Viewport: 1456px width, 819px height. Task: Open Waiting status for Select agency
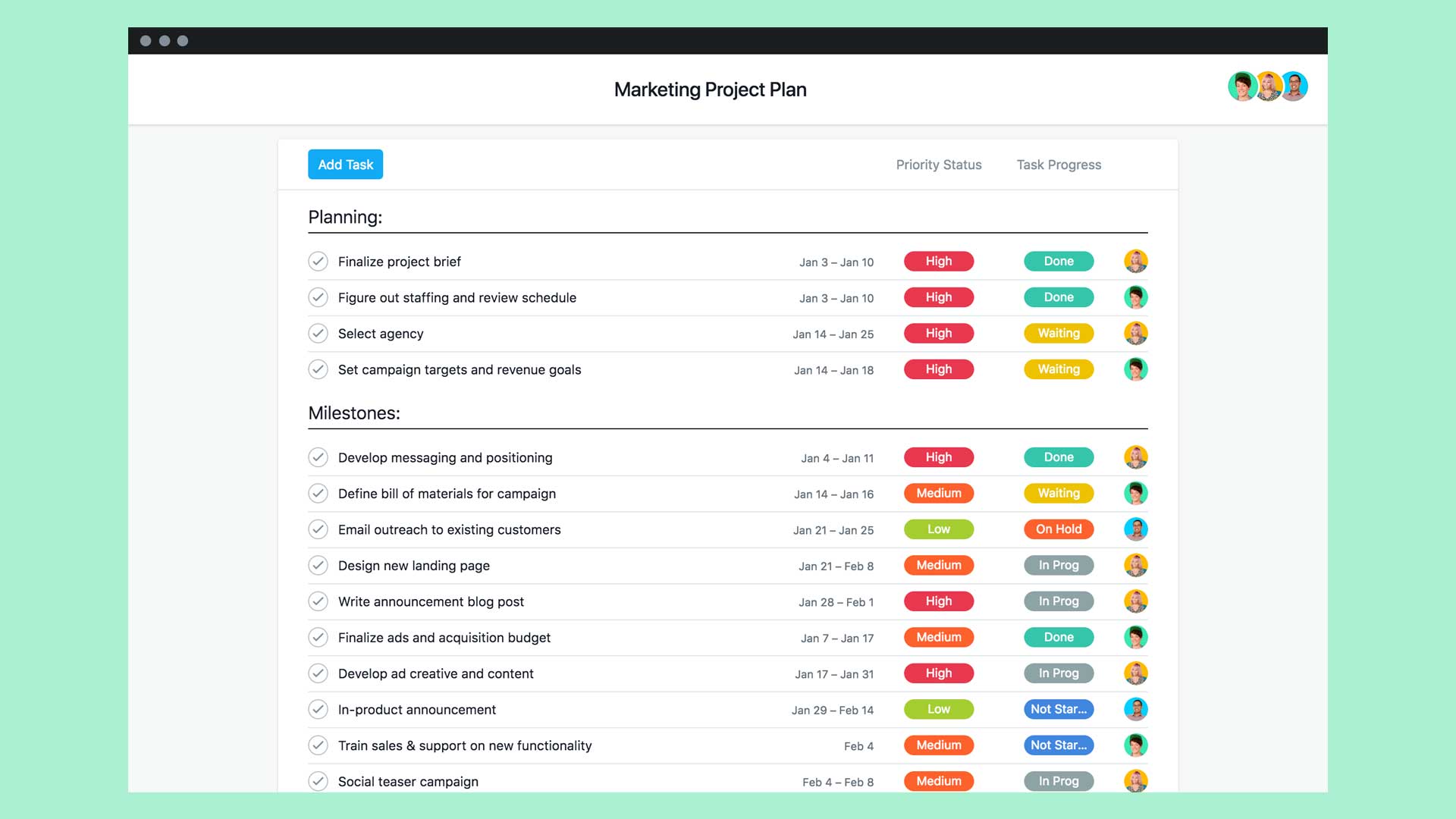pyautogui.click(x=1059, y=334)
